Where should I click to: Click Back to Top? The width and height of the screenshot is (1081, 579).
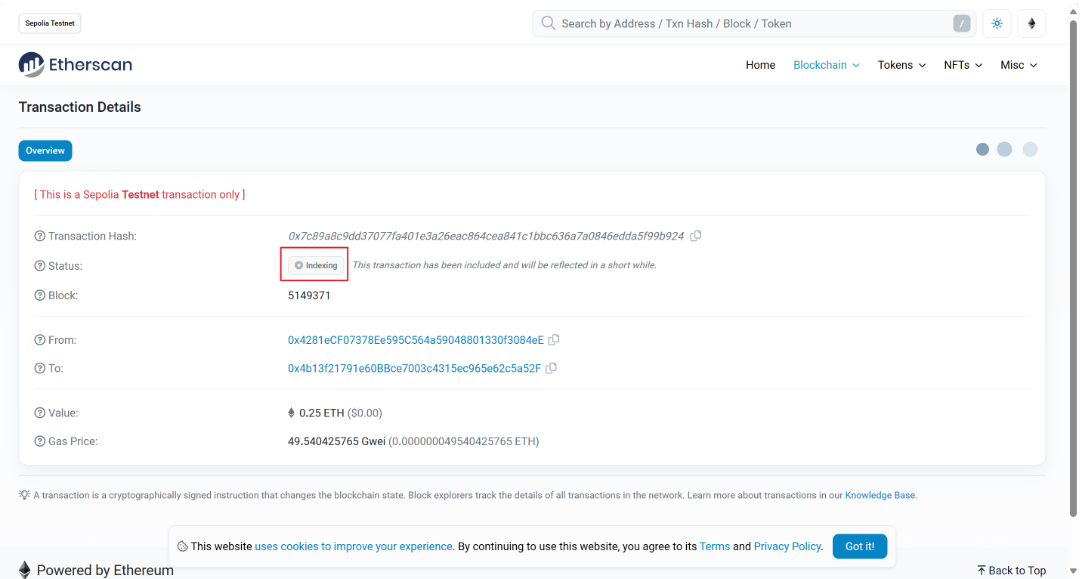pos(1011,570)
